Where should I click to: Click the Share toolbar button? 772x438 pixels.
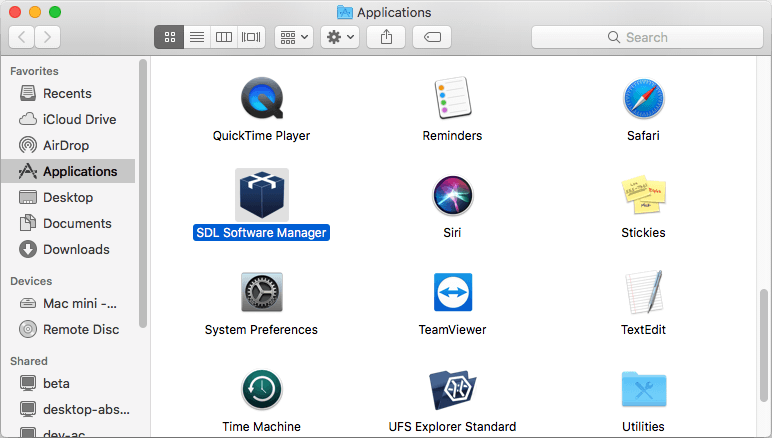coord(386,37)
